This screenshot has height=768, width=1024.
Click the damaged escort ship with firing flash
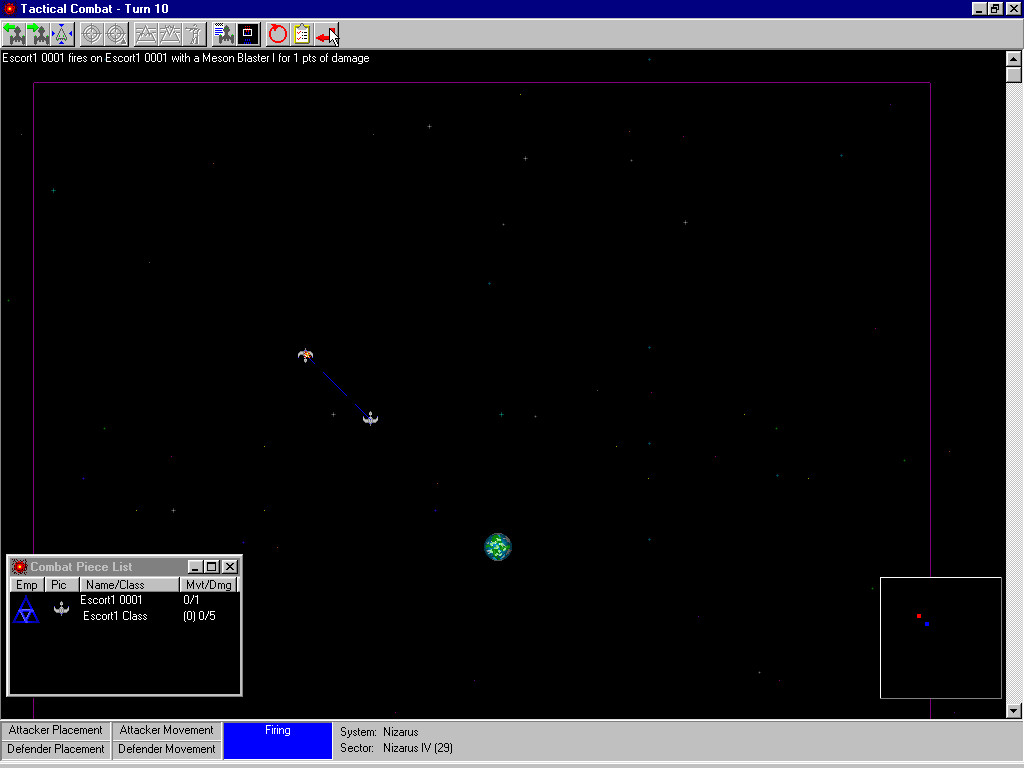point(305,355)
